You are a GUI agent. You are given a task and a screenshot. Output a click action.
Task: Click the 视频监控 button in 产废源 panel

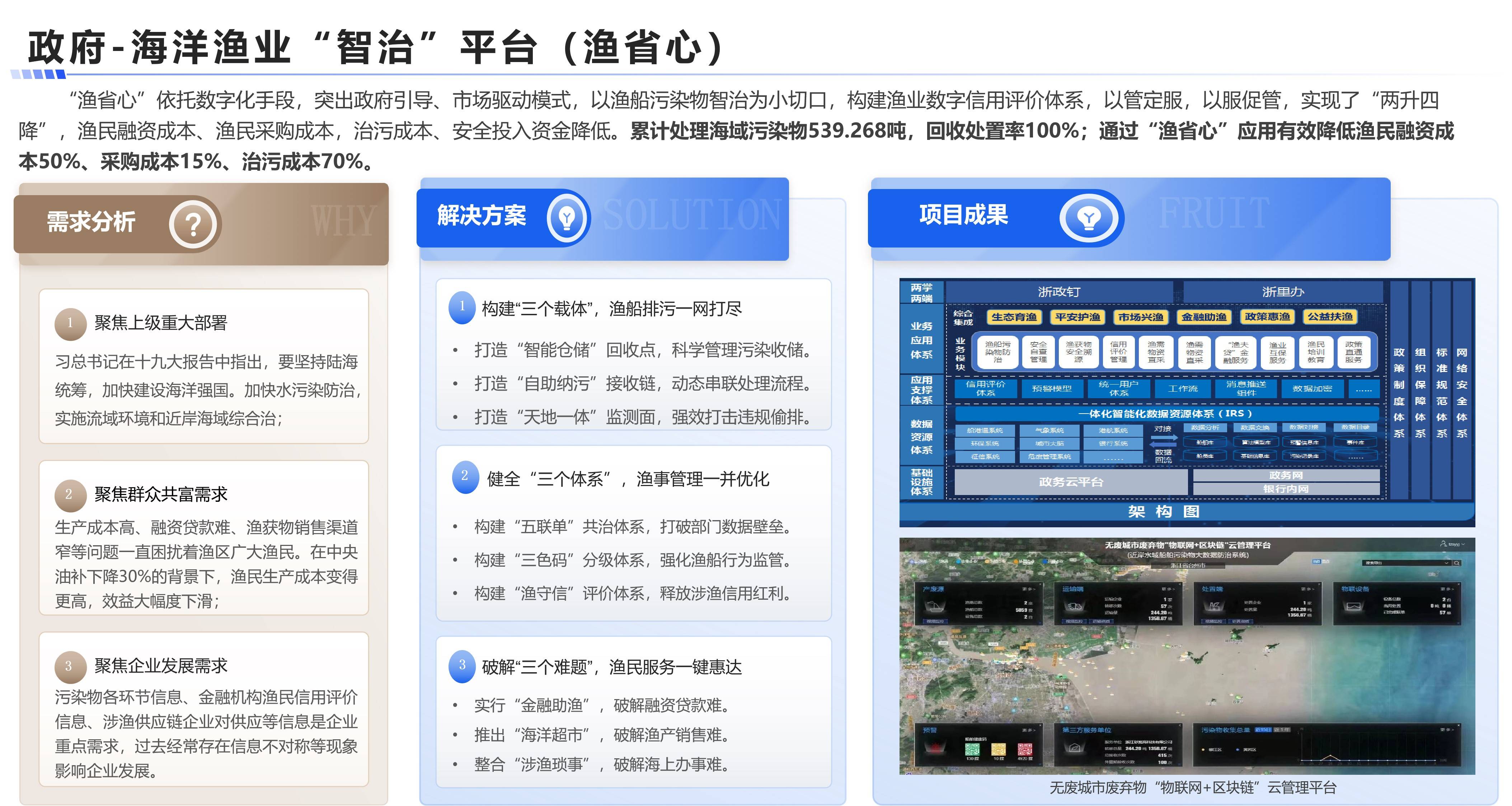click(x=935, y=621)
